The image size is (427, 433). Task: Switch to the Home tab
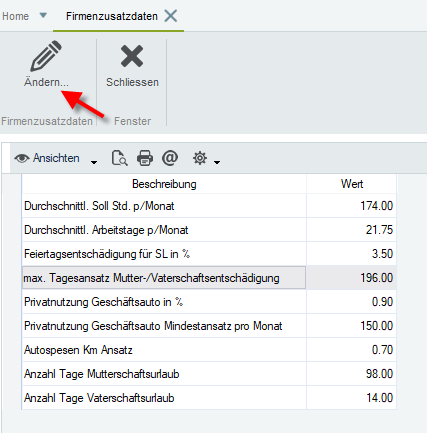15,16
